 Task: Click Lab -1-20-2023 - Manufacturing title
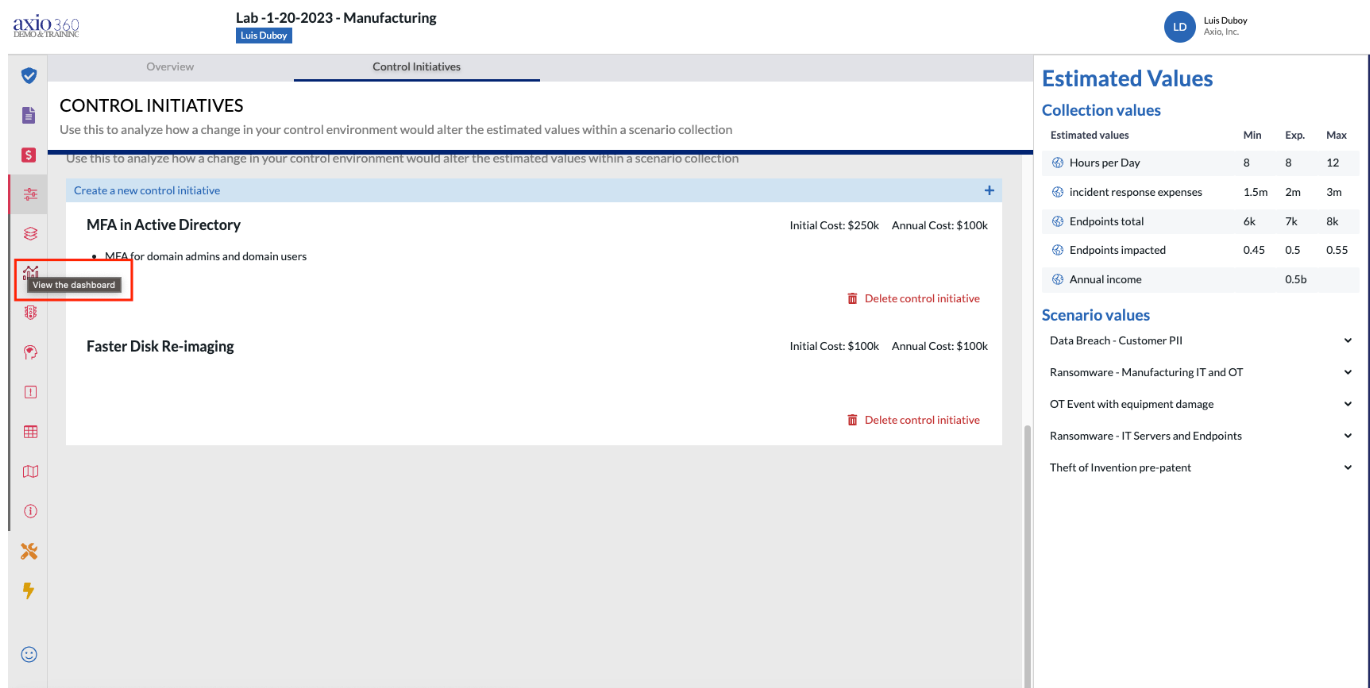[336, 17]
